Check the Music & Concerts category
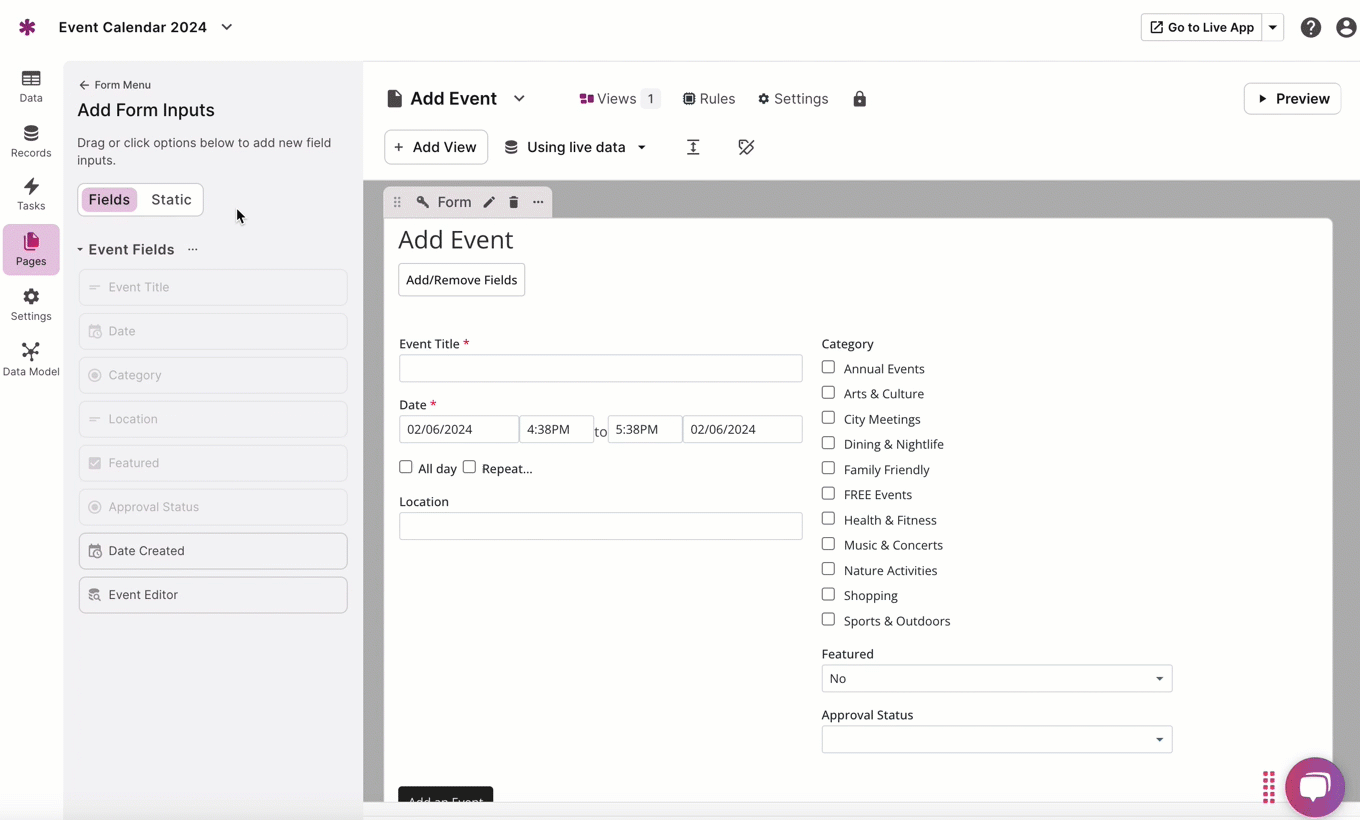 (828, 544)
